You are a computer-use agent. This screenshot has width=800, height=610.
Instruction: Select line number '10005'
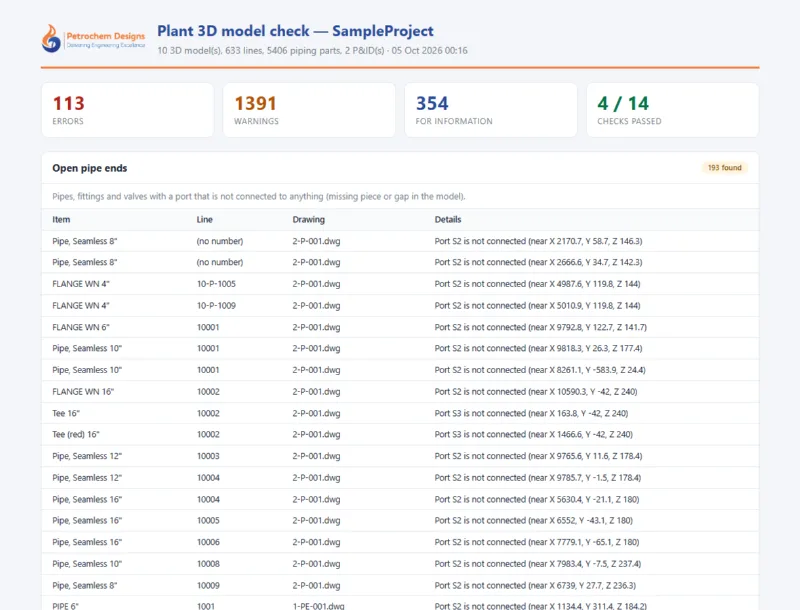(208, 521)
